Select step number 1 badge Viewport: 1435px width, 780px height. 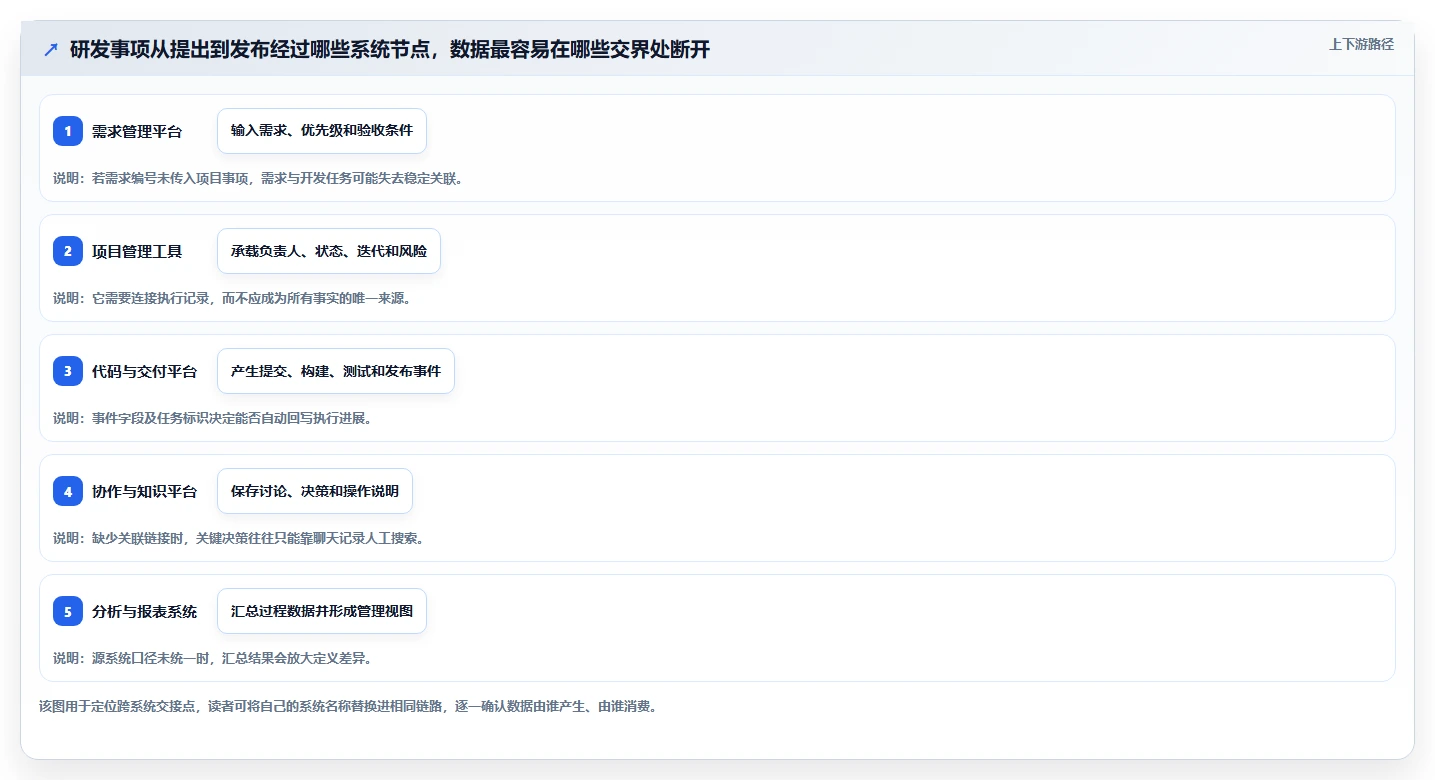[x=68, y=131]
